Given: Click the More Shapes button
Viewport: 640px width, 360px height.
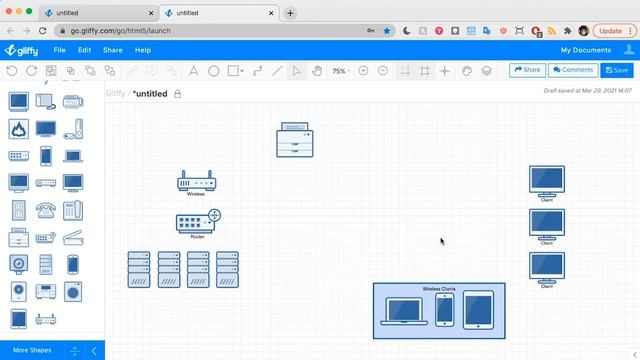Looking at the screenshot, I should 32,350.
